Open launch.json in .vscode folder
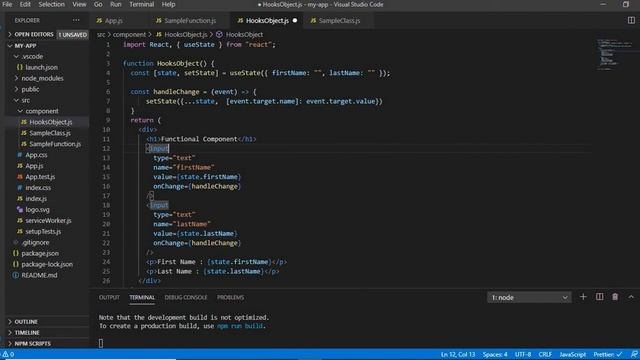 pyautogui.click(x=41, y=67)
